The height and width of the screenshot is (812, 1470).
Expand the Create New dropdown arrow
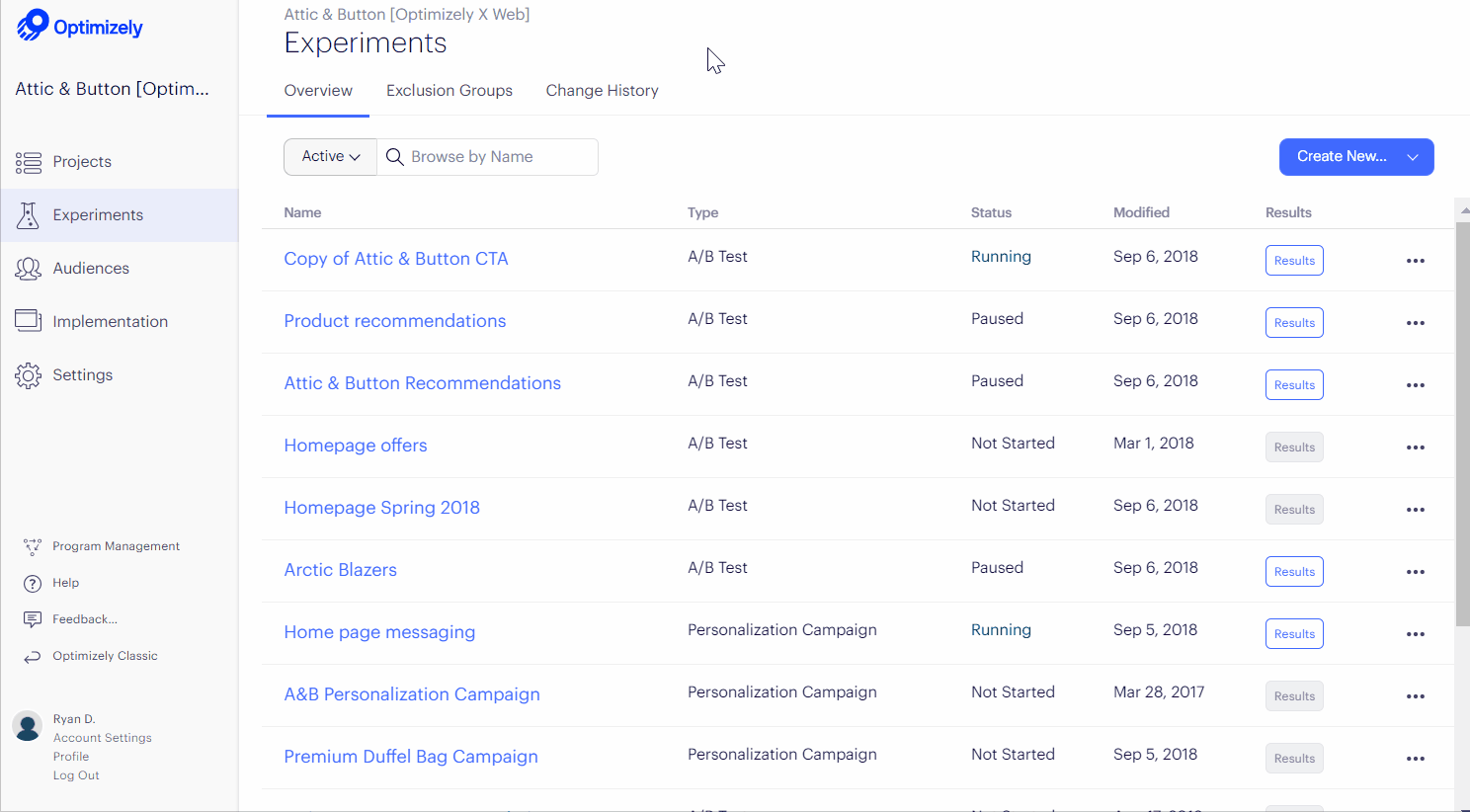(x=1413, y=157)
